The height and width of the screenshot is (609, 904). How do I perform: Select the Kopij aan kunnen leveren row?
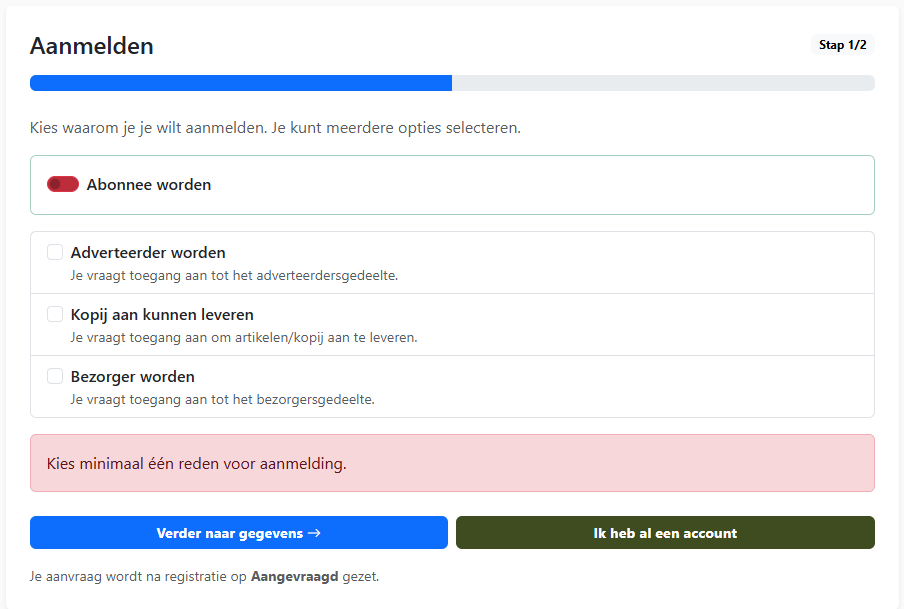452,325
